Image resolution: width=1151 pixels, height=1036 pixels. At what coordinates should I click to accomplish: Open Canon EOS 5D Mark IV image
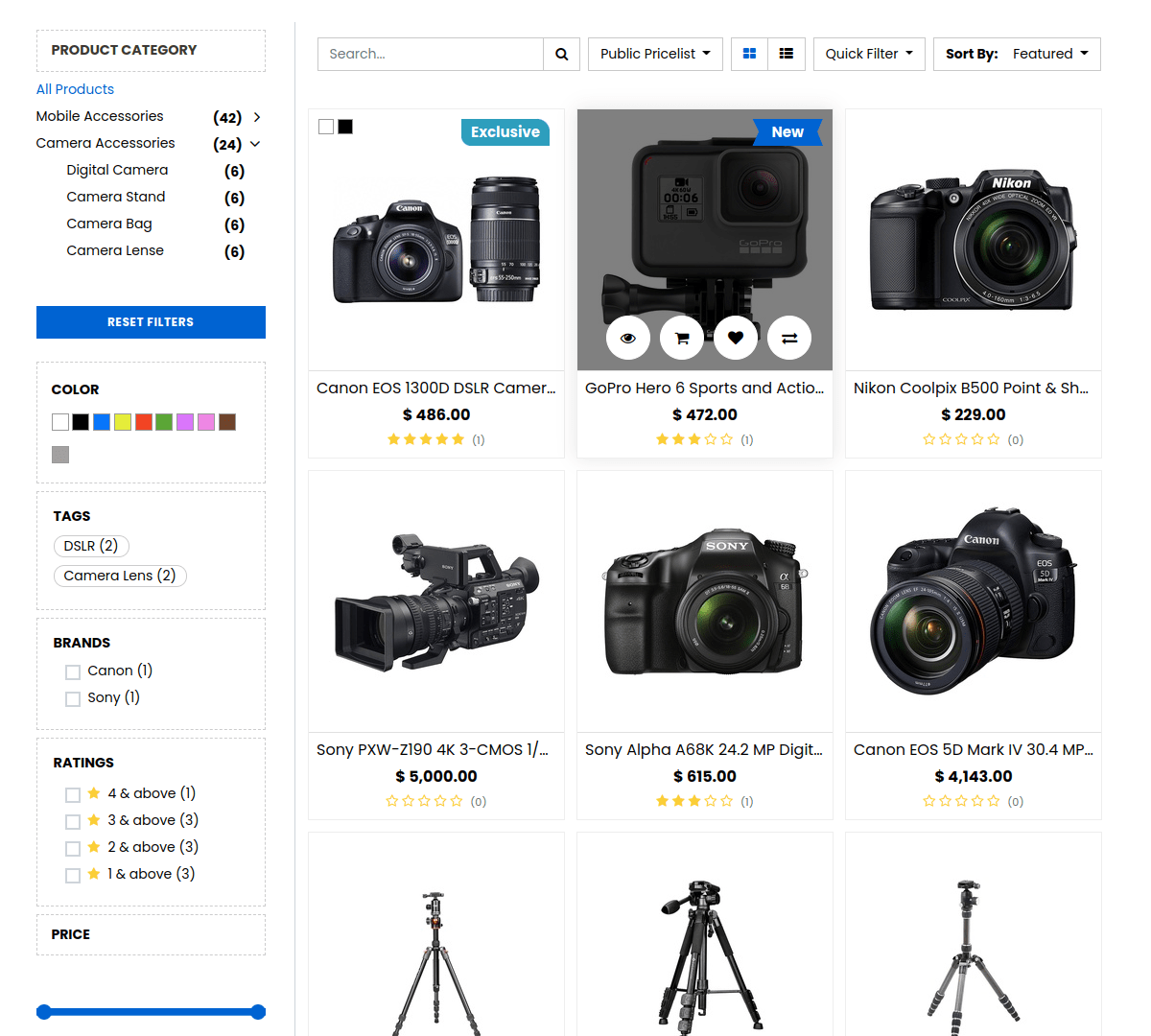pos(974,601)
